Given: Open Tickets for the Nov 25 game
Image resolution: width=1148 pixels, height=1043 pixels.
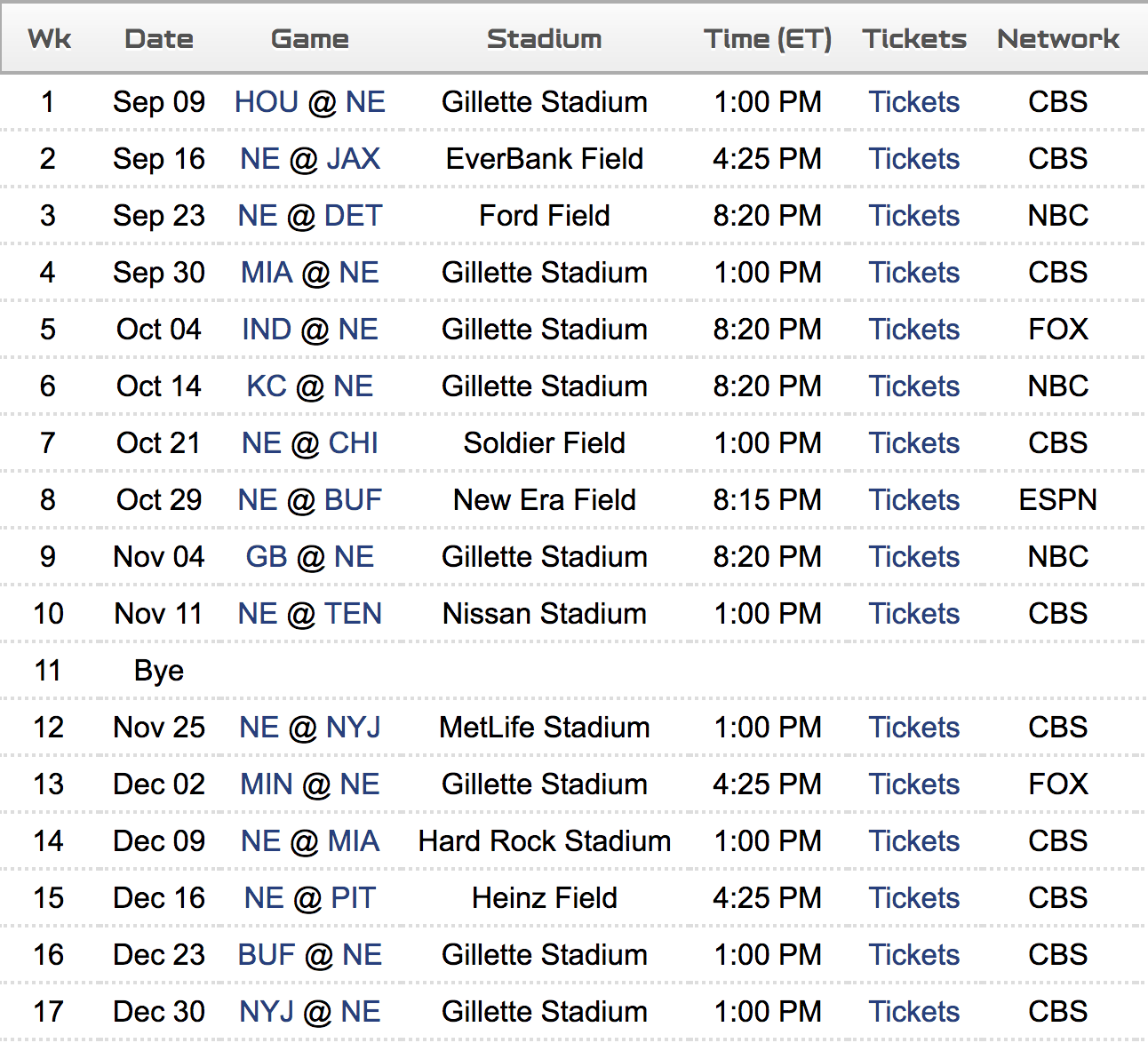Looking at the screenshot, I should (913, 728).
